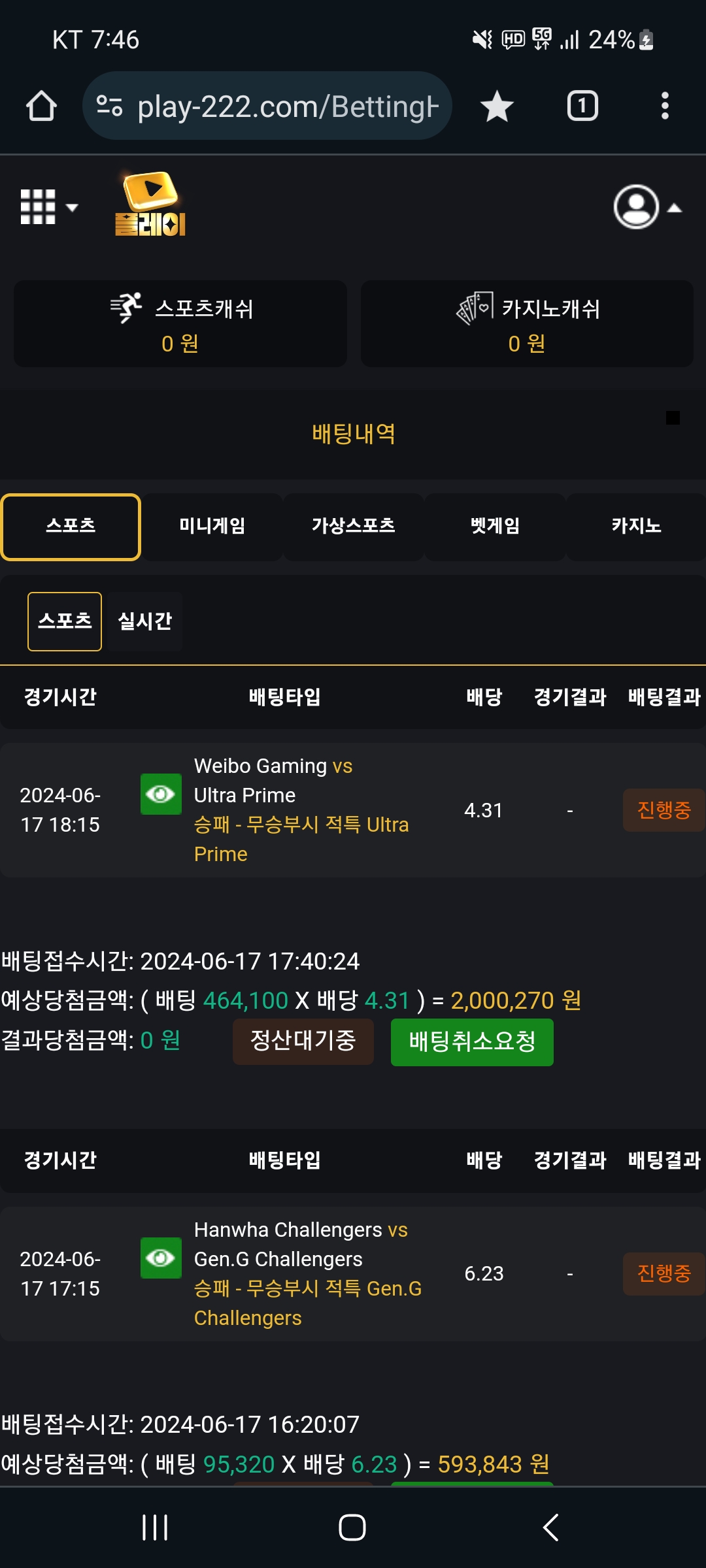The width and height of the screenshot is (706, 1568).
Task: Click the 정산대기중 button
Action: point(303,1041)
